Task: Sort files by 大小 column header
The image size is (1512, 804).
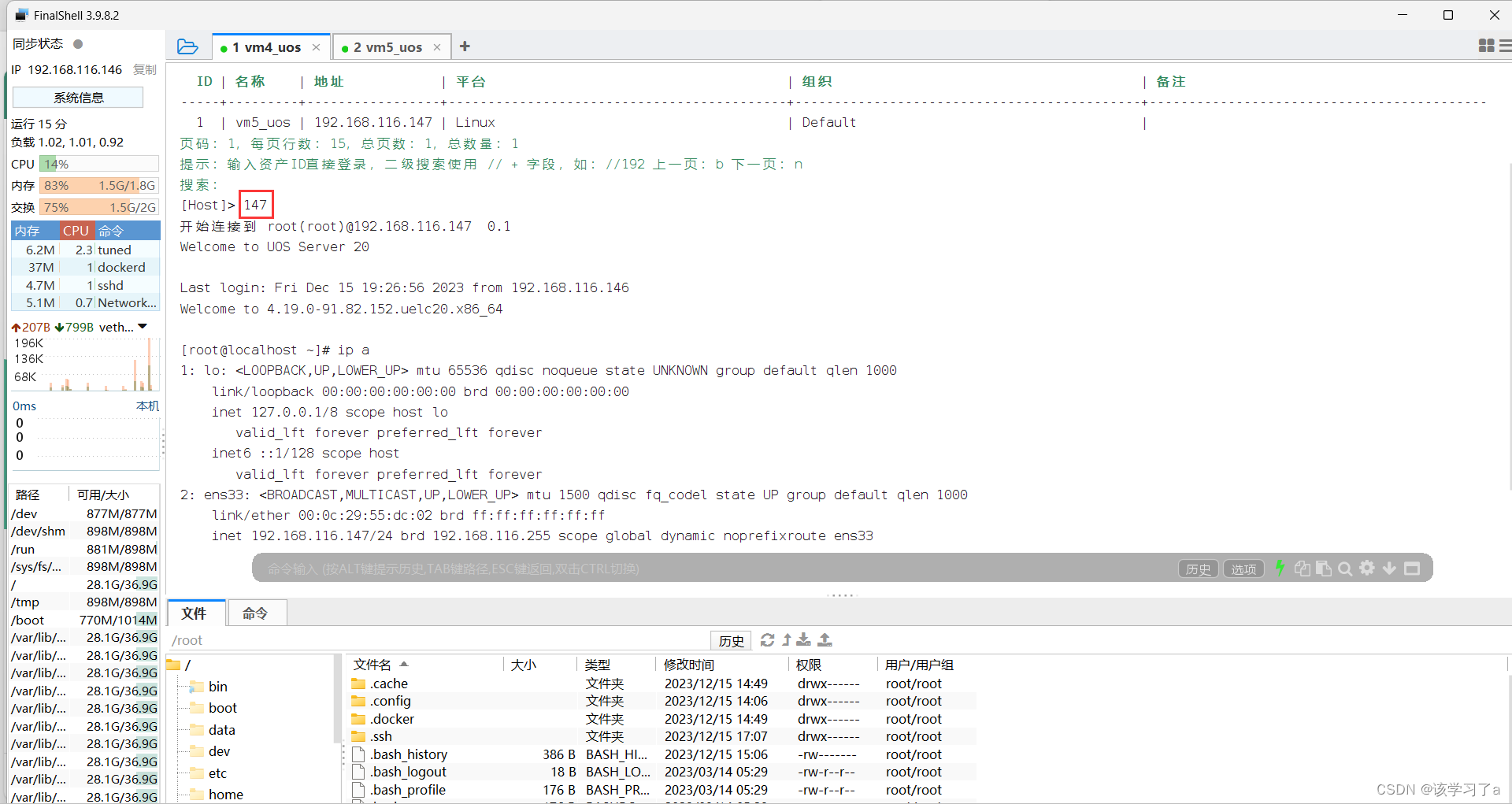Action: [x=539, y=665]
